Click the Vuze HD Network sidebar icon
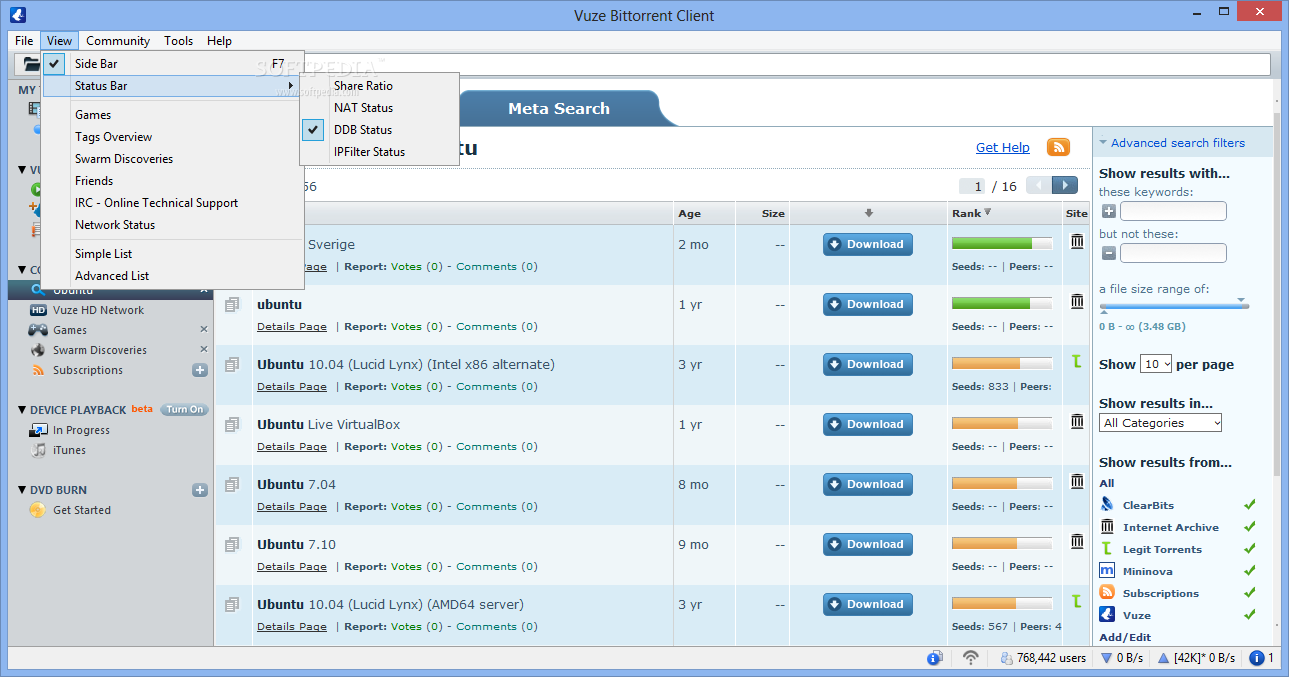This screenshot has height=677, width=1289. tap(38, 310)
